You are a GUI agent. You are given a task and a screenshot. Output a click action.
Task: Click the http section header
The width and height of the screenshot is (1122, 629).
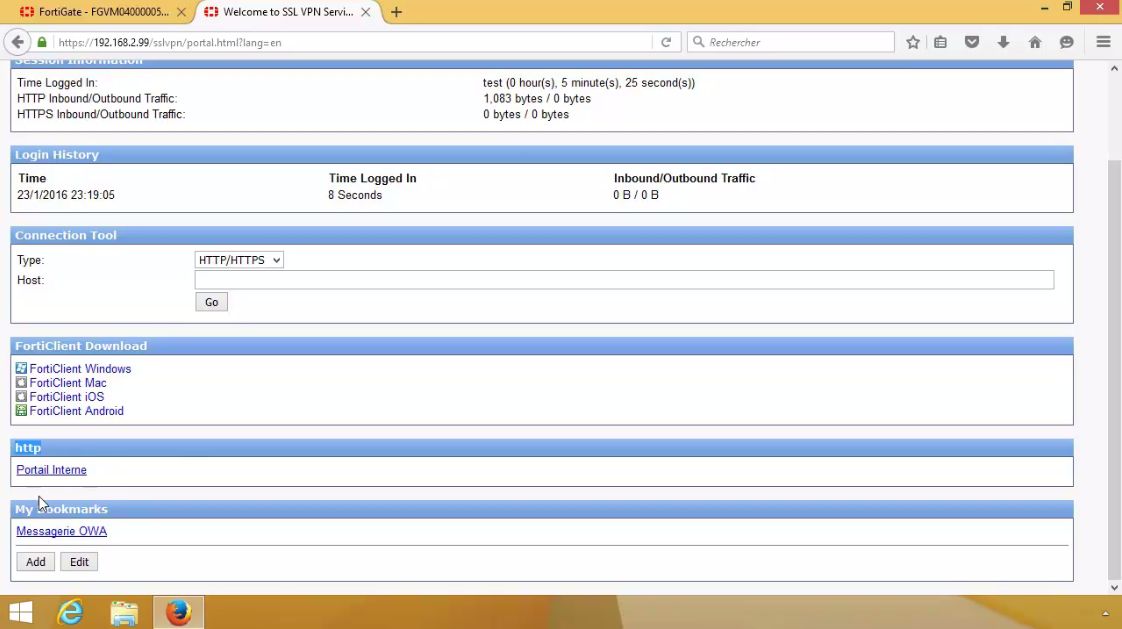542,448
